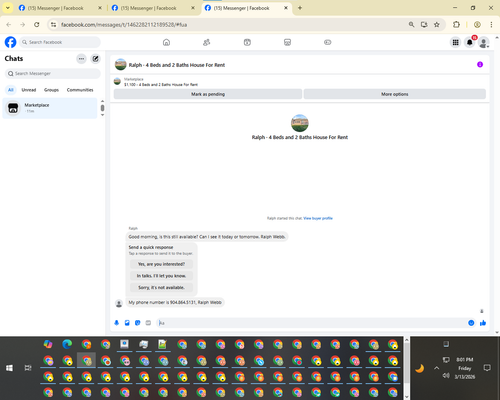Start a new message with compose icon
This screenshot has height=400, width=500.
click(96, 59)
